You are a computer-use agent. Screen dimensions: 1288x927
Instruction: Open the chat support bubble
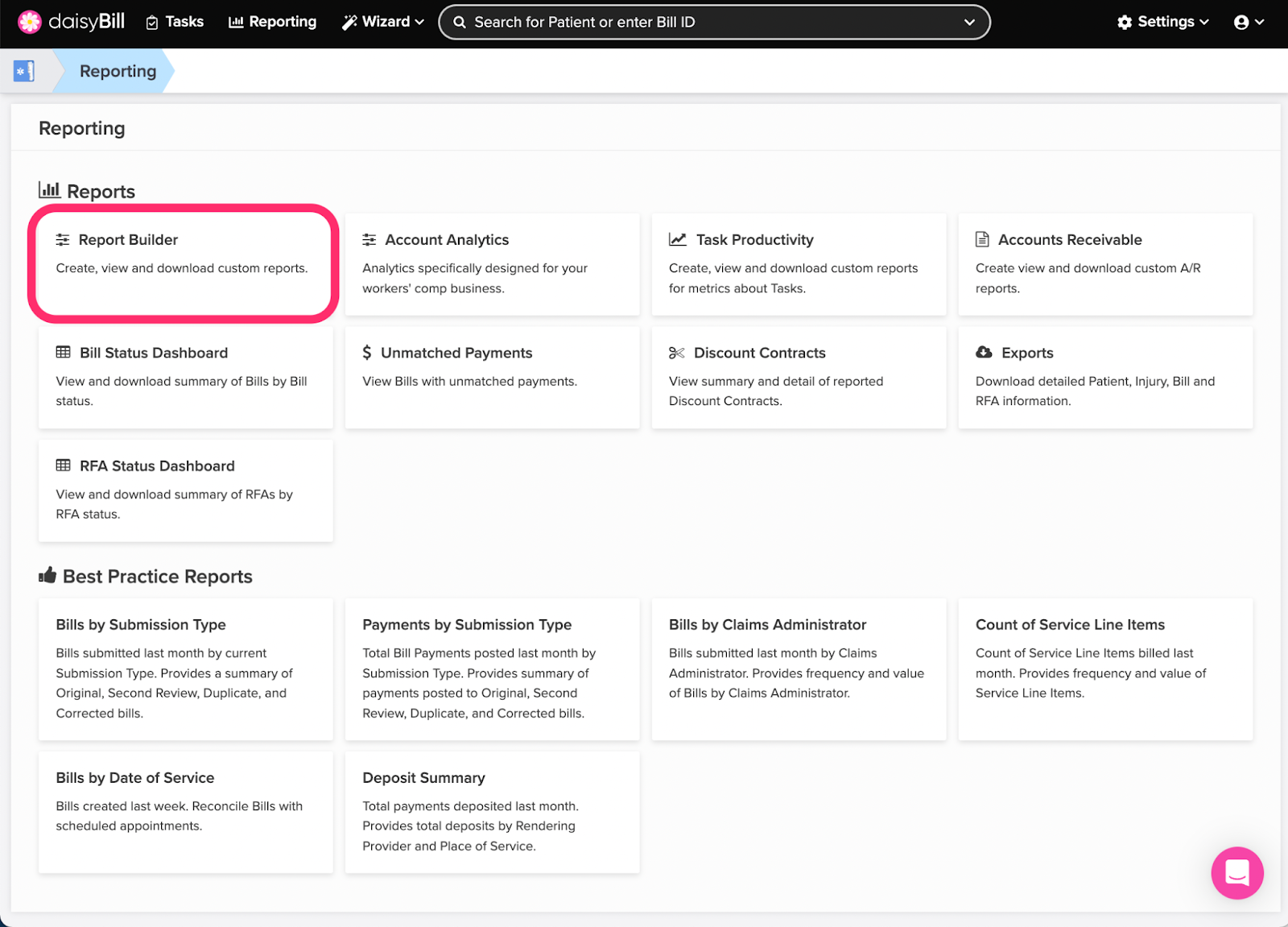1237,873
